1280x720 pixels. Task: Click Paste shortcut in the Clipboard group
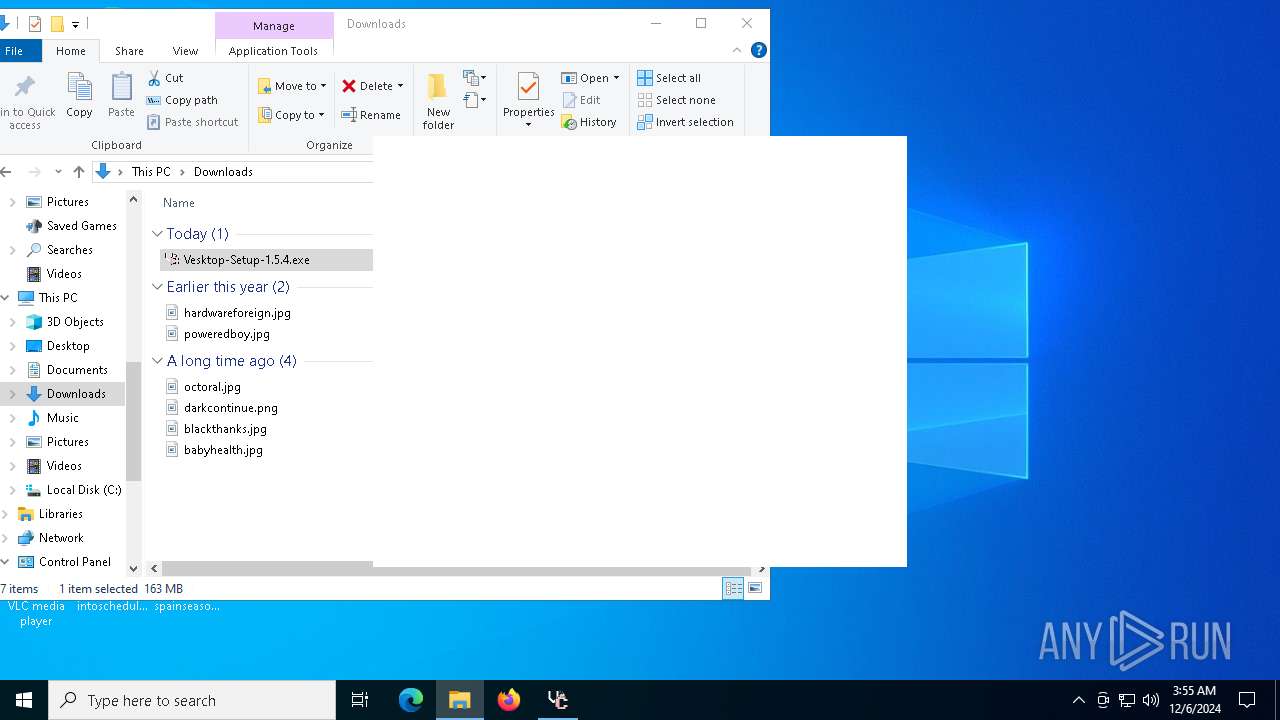pyautogui.click(x=192, y=122)
